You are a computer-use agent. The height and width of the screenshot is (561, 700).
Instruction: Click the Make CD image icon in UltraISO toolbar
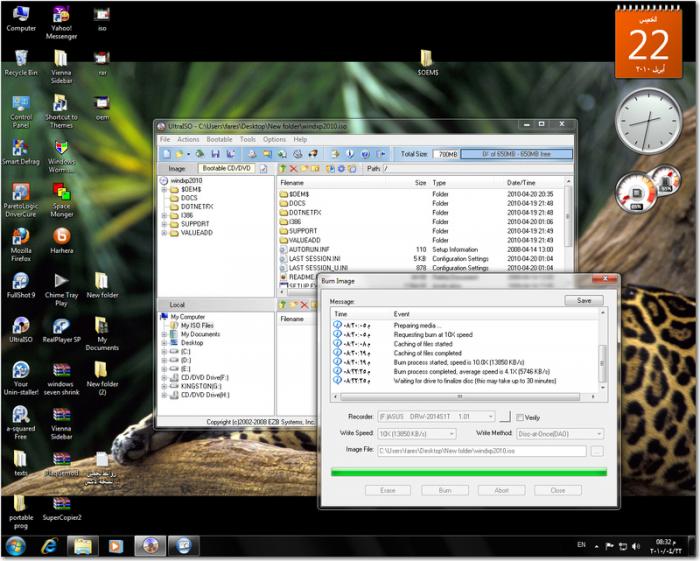coord(252,154)
